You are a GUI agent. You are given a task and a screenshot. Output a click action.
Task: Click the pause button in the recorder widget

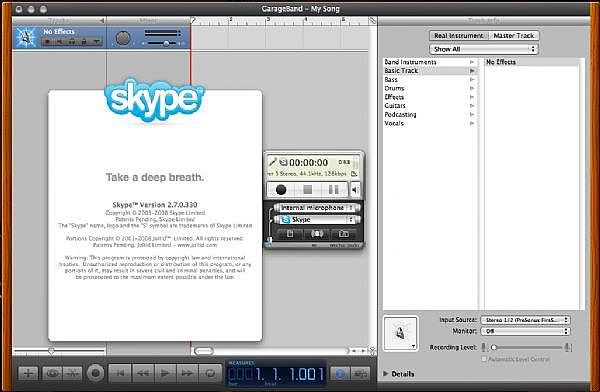coord(334,189)
